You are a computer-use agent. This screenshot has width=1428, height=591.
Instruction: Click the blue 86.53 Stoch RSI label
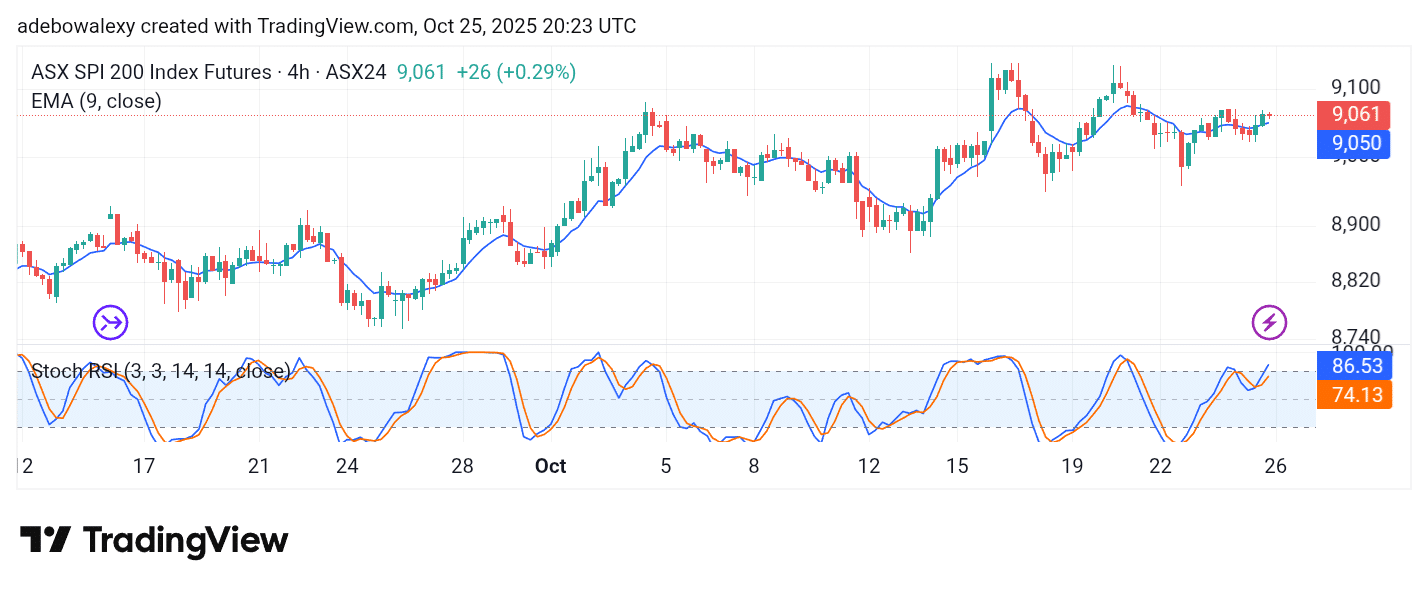click(1353, 366)
